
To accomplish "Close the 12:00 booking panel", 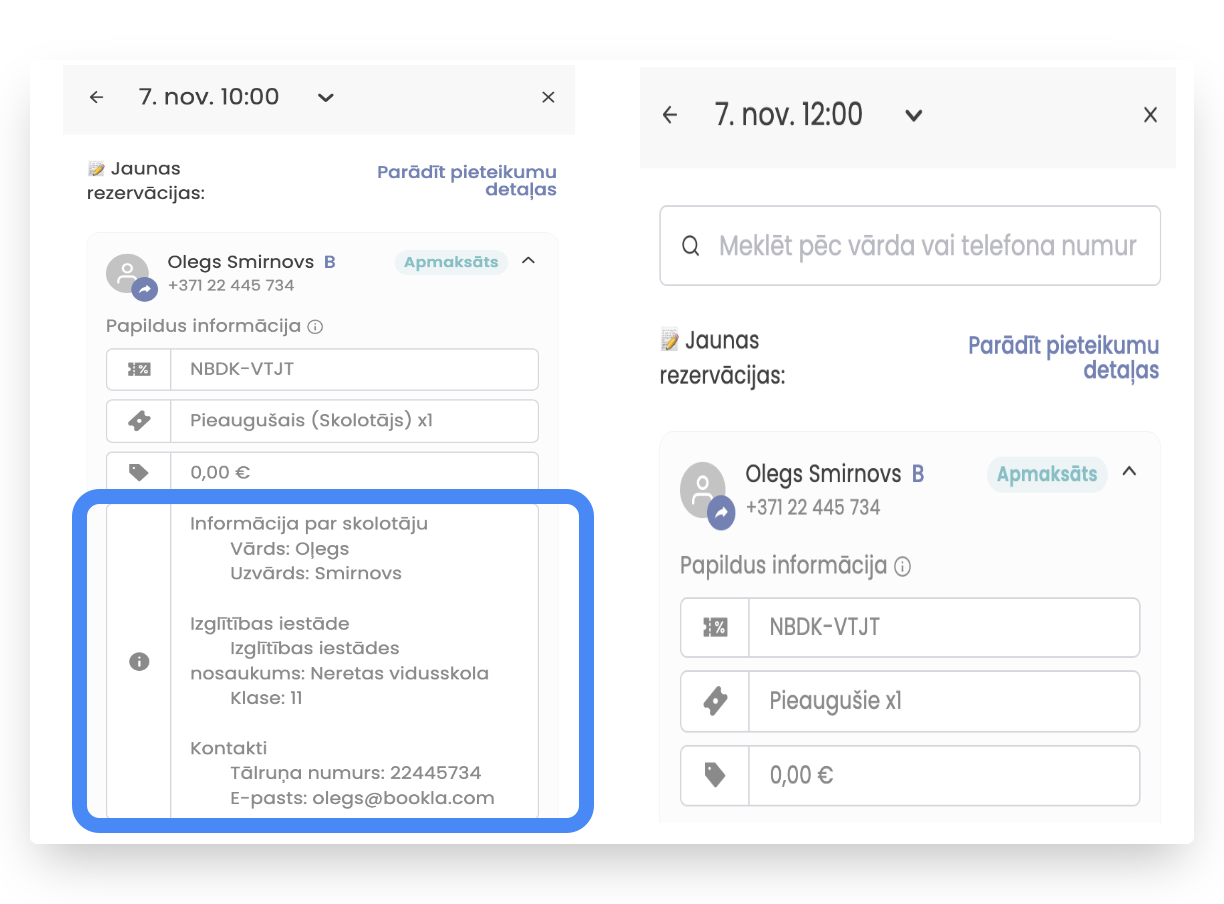I will click(1150, 115).
